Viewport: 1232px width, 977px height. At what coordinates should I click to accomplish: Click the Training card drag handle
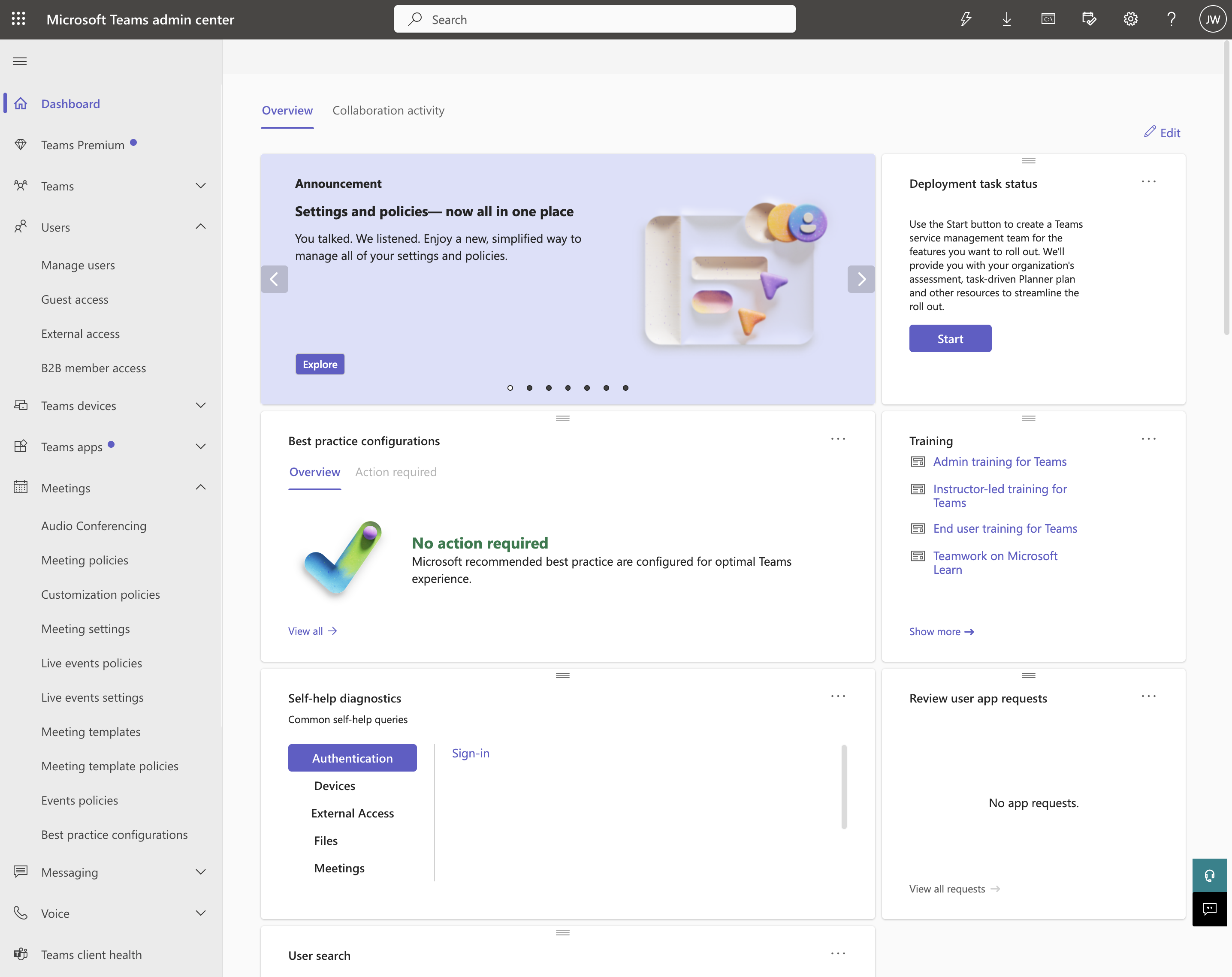[x=1029, y=418]
